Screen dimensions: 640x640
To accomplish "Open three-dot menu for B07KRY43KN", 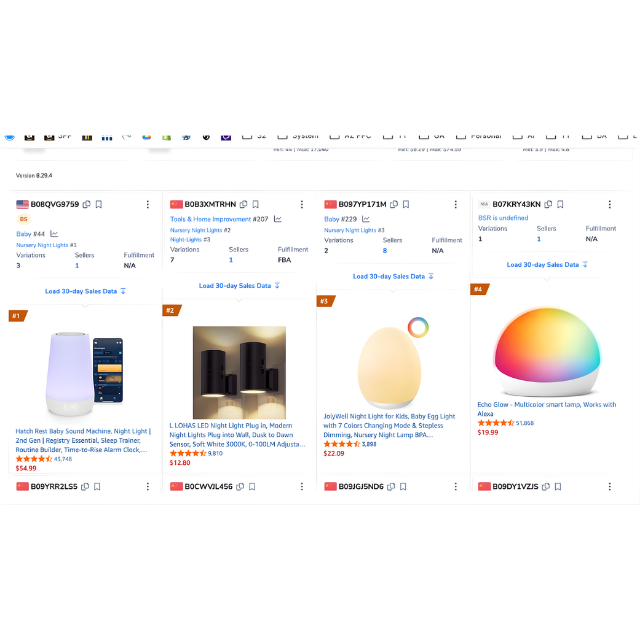I will click(x=609, y=204).
